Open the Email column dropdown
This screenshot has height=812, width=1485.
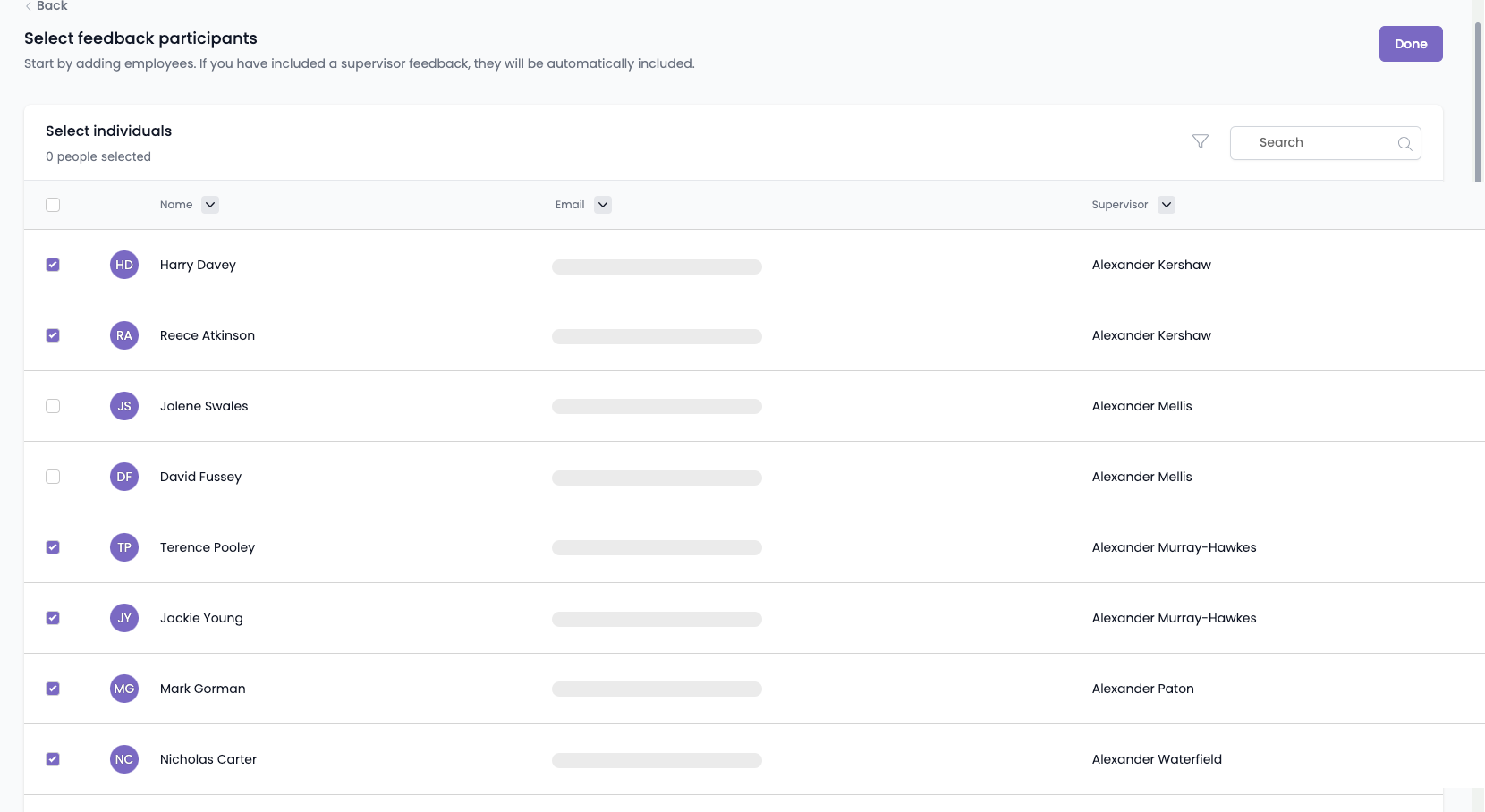603,205
